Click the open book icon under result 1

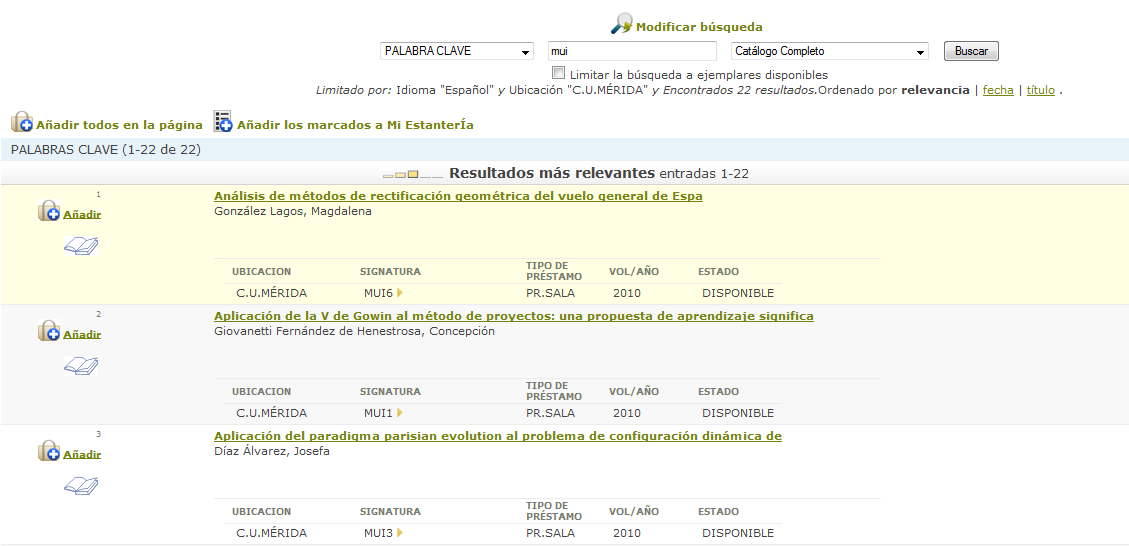click(x=81, y=246)
